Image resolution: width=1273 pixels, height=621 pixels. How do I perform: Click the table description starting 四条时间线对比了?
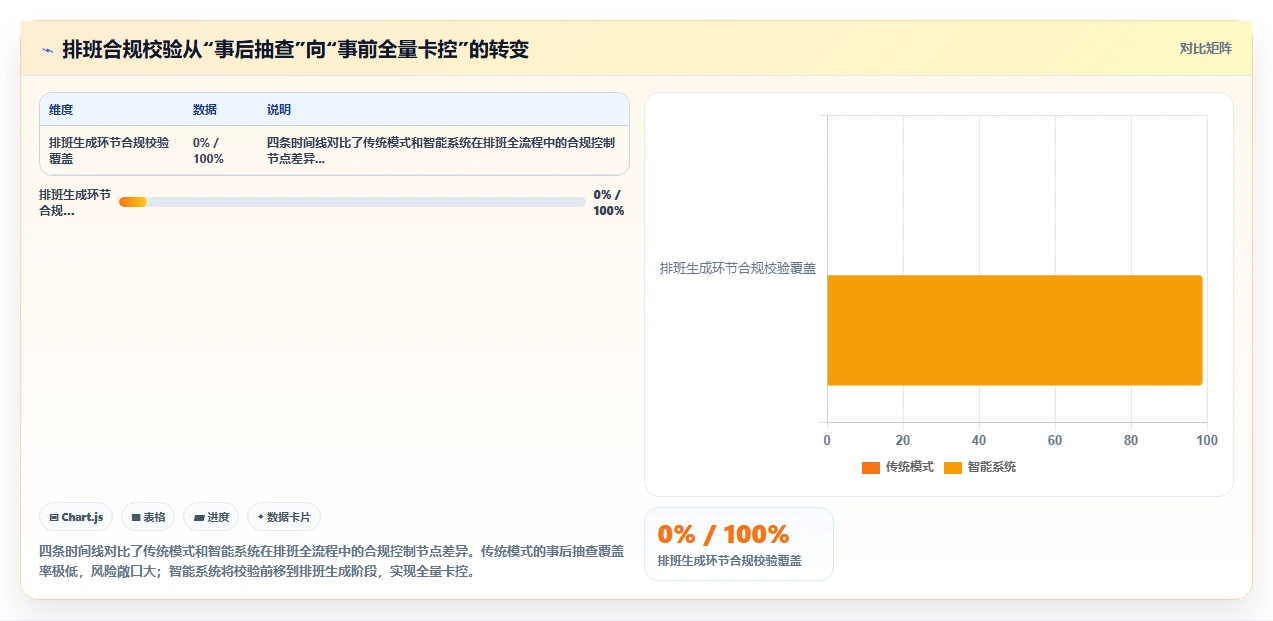click(x=441, y=151)
